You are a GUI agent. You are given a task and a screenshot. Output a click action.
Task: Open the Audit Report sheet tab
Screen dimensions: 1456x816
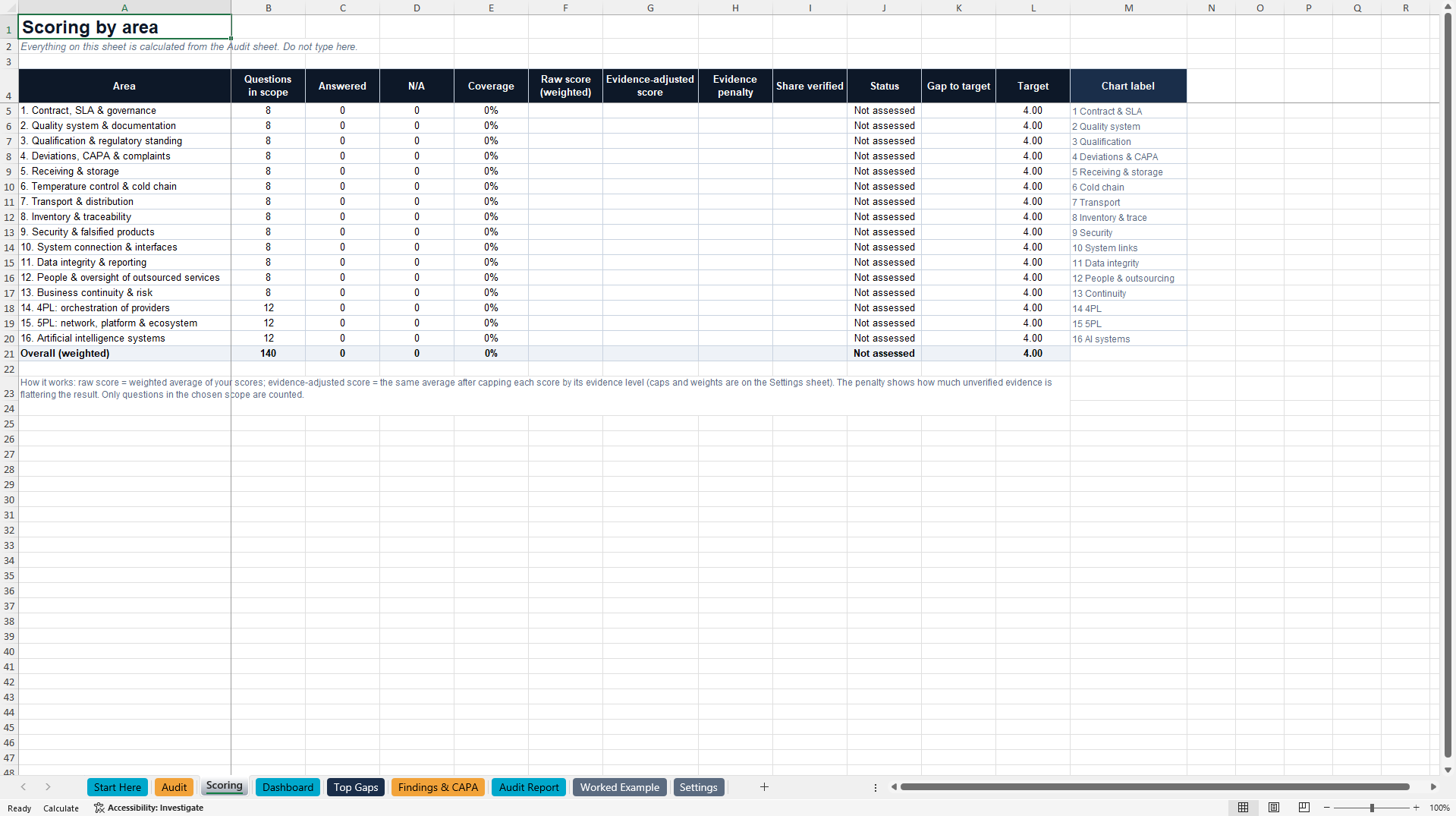pyautogui.click(x=529, y=787)
